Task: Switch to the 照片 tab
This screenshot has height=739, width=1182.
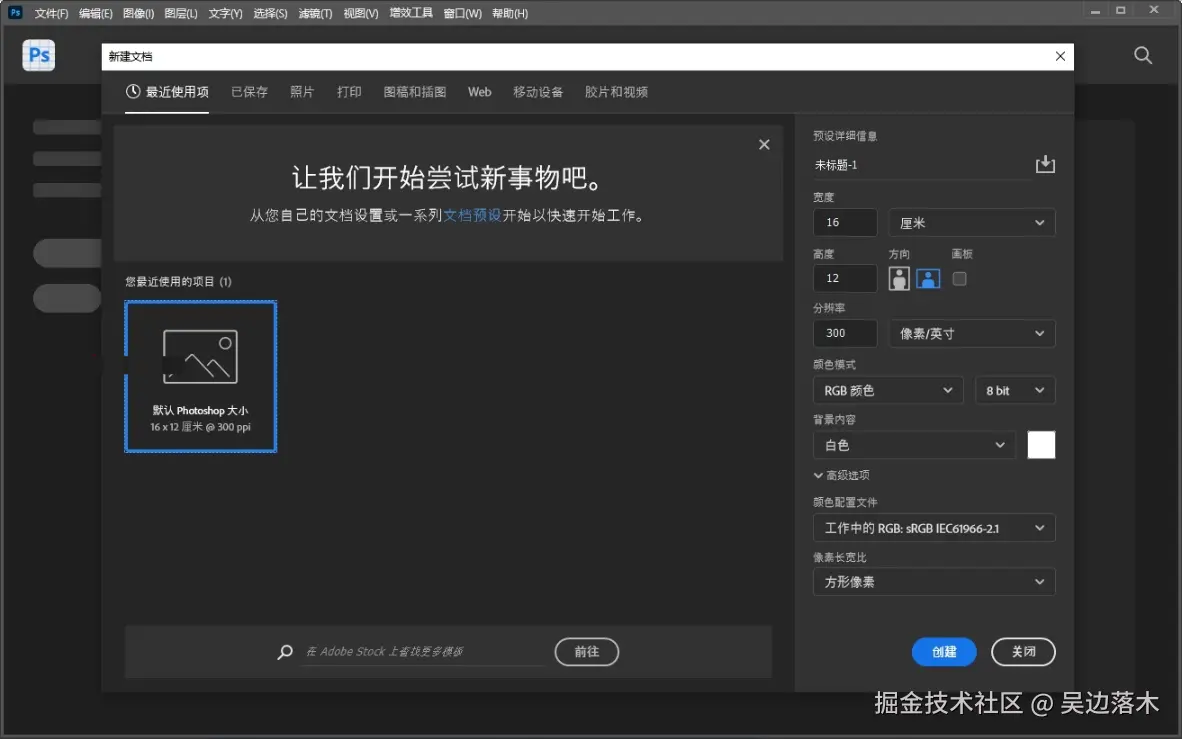Action: tap(302, 92)
